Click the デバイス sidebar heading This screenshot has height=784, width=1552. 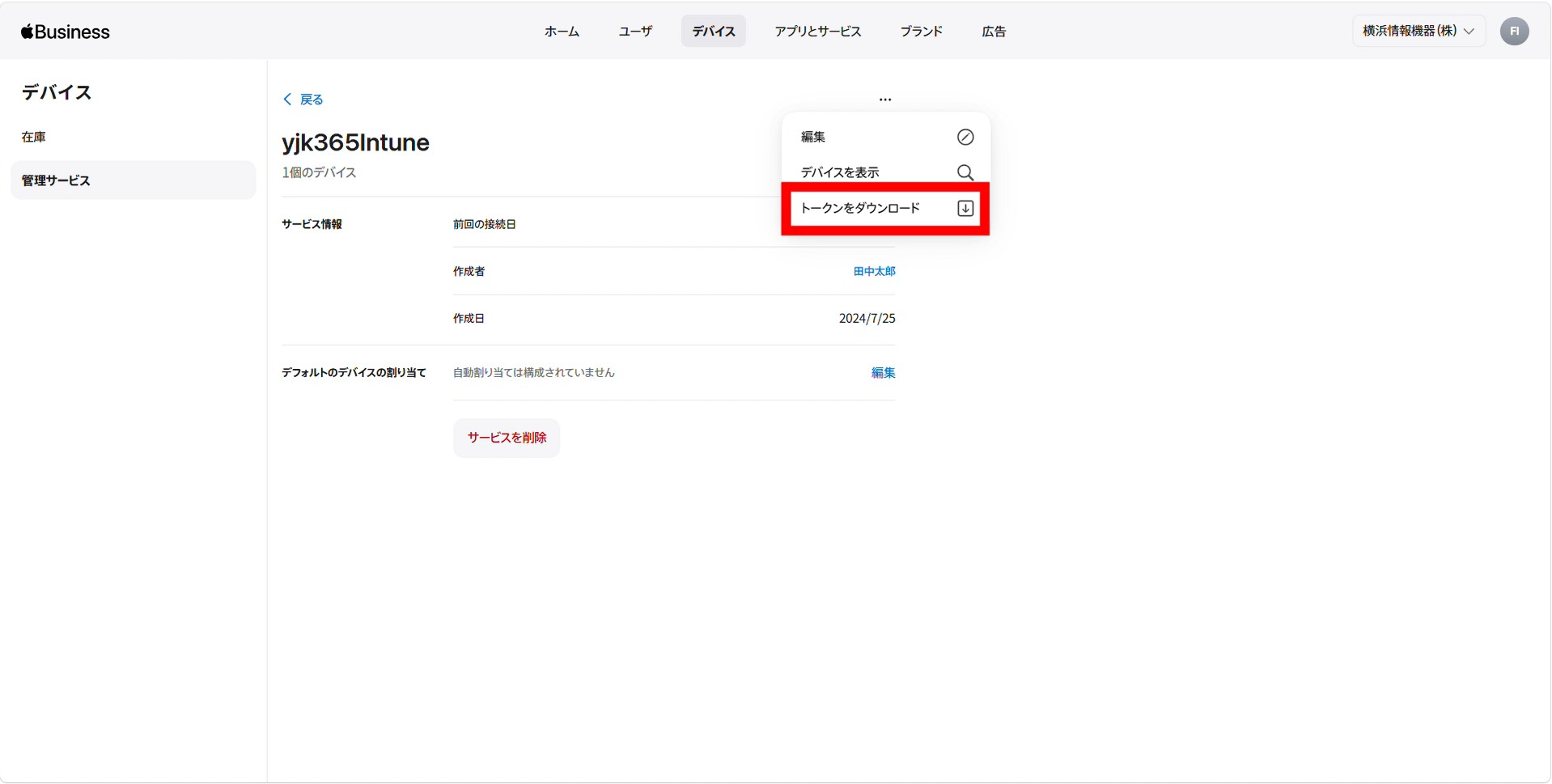[57, 92]
